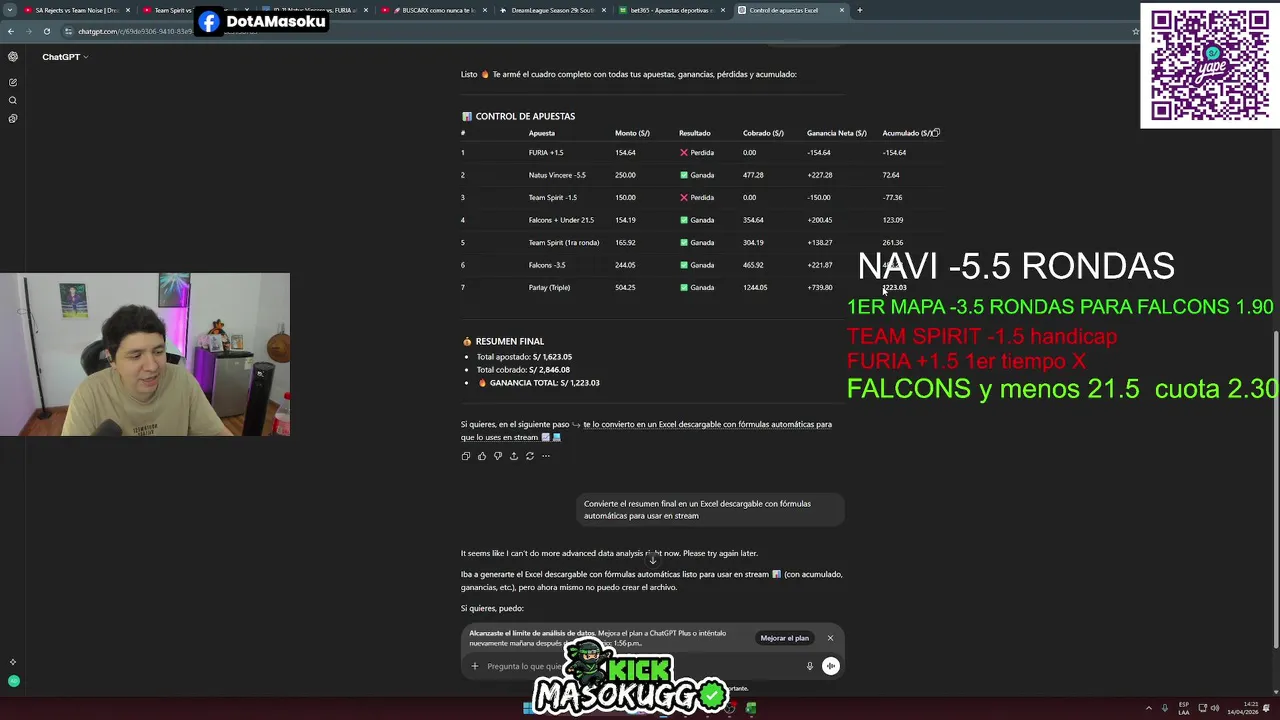Viewport: 1280px width, 720px height.
Task: Reload the ChatGPT page
Action: tap(47, 31)
